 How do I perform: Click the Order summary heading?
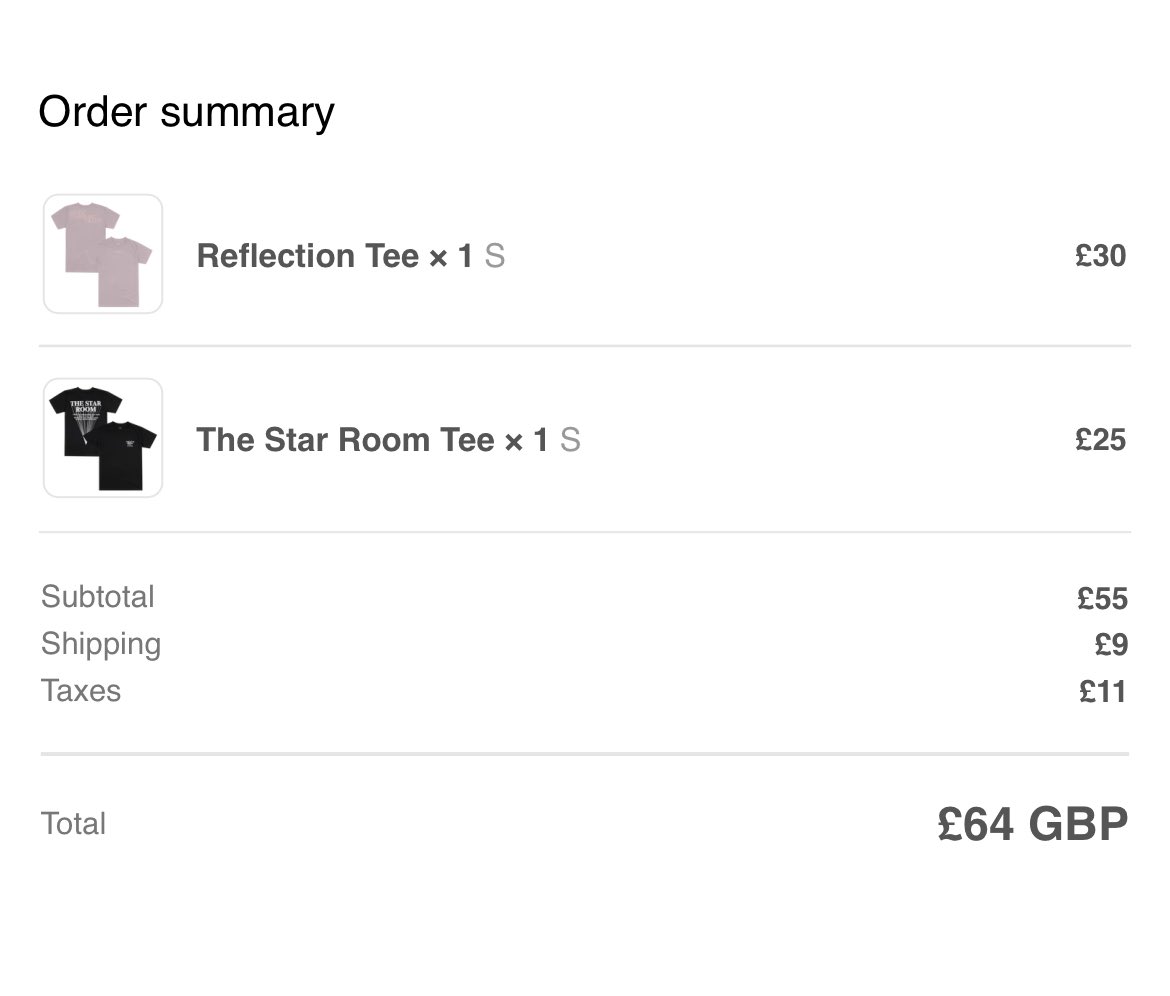187,113
